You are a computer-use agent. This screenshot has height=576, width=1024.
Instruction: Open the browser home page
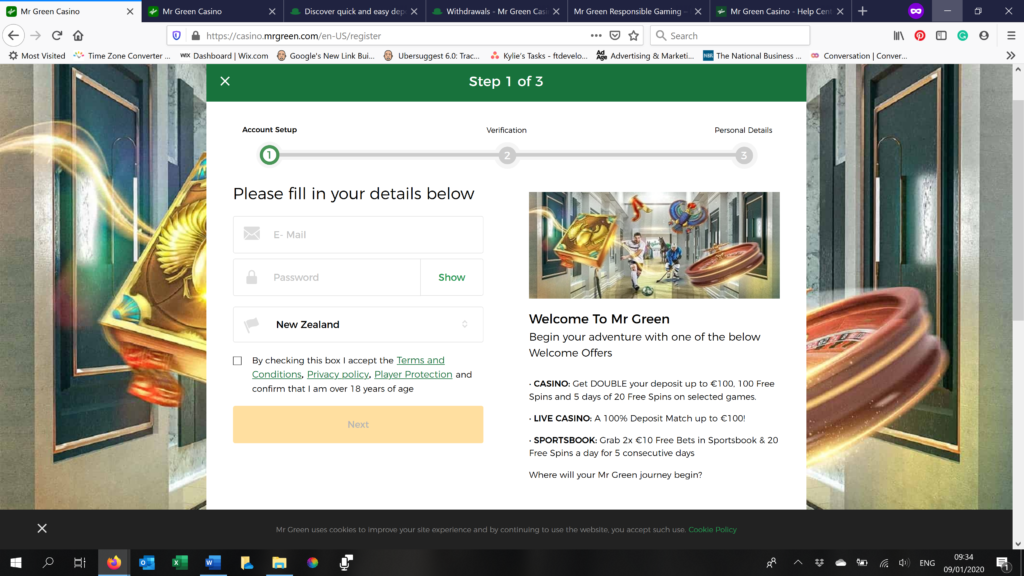78,35
